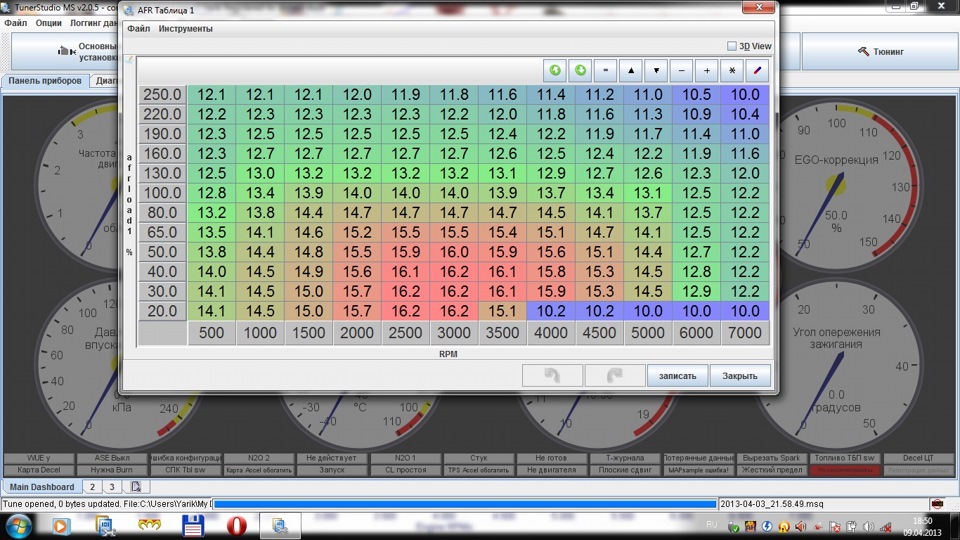Viewport: 960px width, 540px height.
Task: Enable the 3D View checkbox
Action: pos(732,46)
